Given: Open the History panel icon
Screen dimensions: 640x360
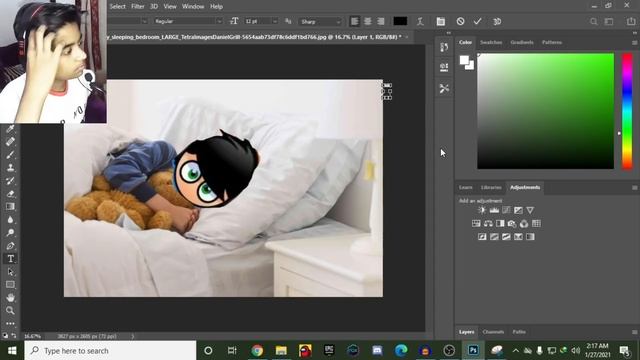Looking at the screenshot, I should pyautogui.click(x=444, y=47).
